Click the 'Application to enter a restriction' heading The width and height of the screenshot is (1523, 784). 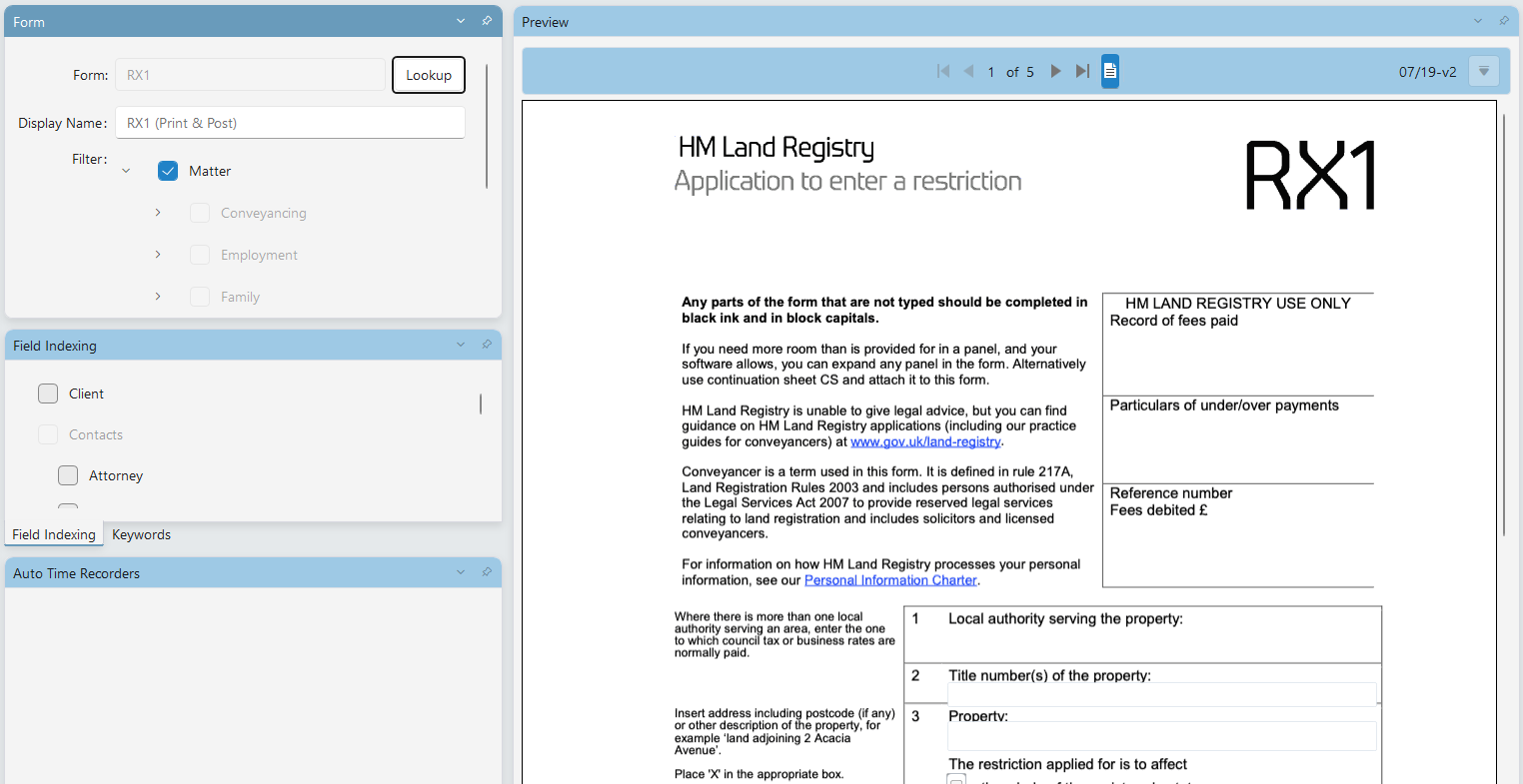848,181
